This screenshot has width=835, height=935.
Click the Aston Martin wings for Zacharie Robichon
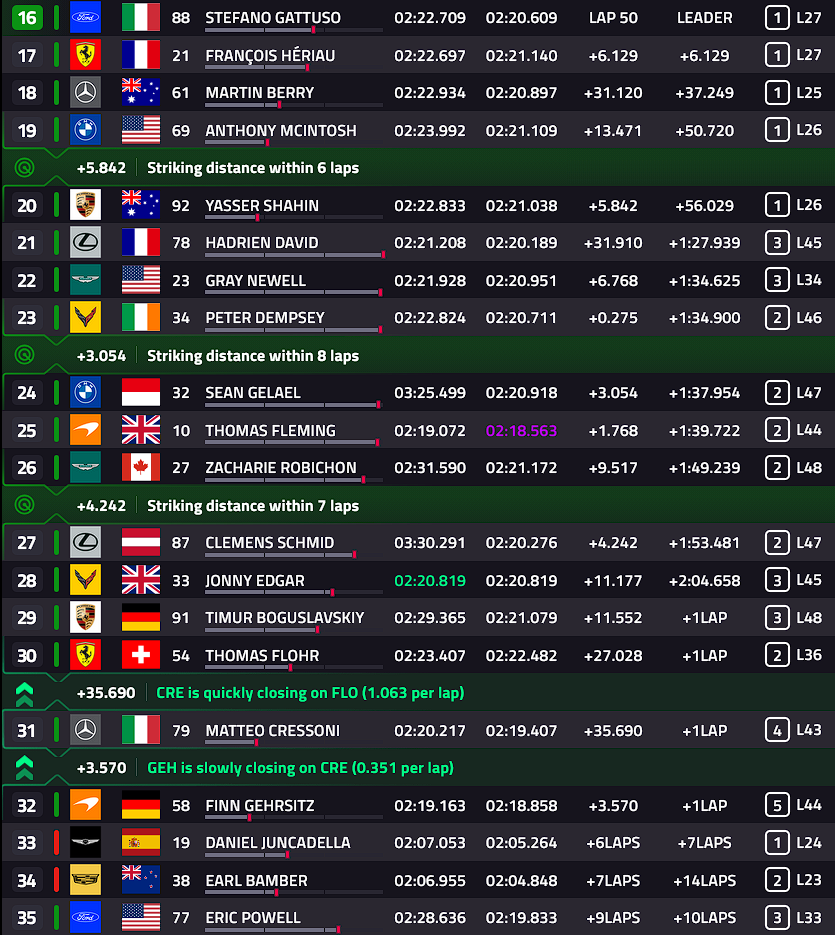tap(85, 468)
